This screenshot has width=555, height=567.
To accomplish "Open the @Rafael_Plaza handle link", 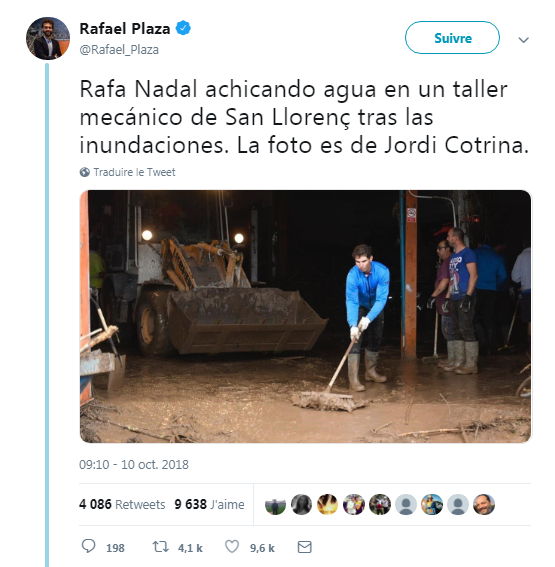I will (119, 50).
